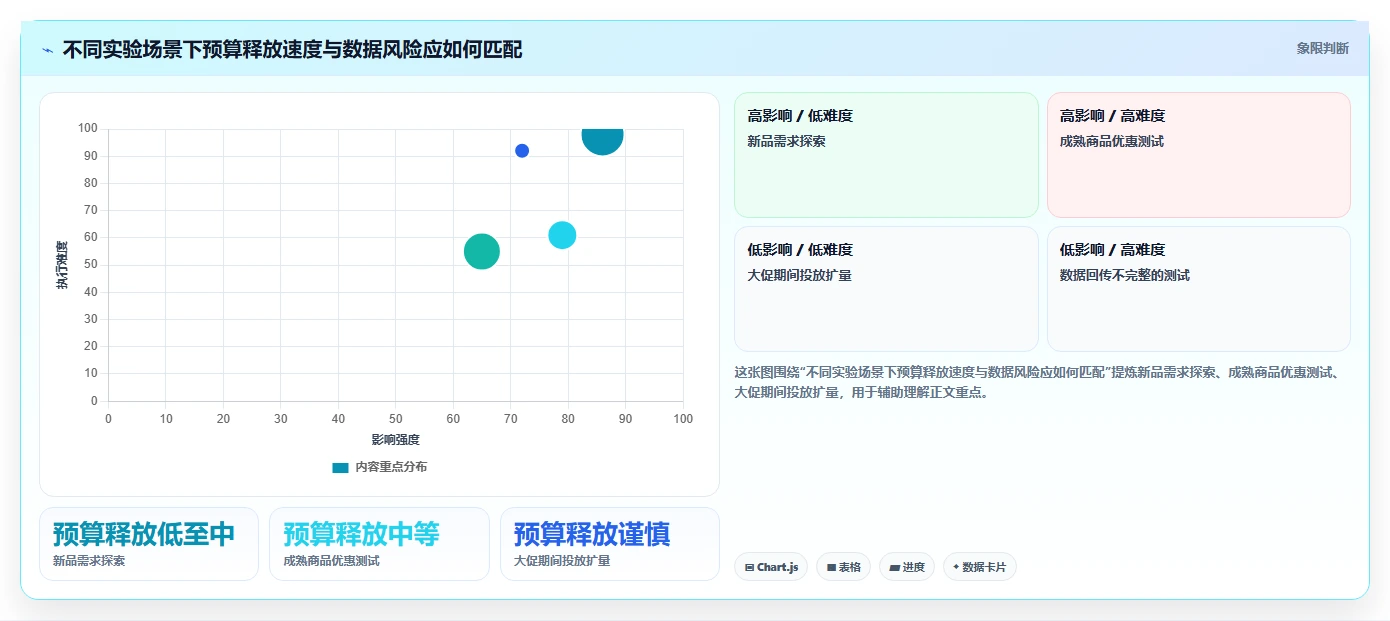The width and height of the screenshot is (1390, 621).
Task: Click 大促期间投放扩量 text in quadrant card
Action: tap(799, 275)
